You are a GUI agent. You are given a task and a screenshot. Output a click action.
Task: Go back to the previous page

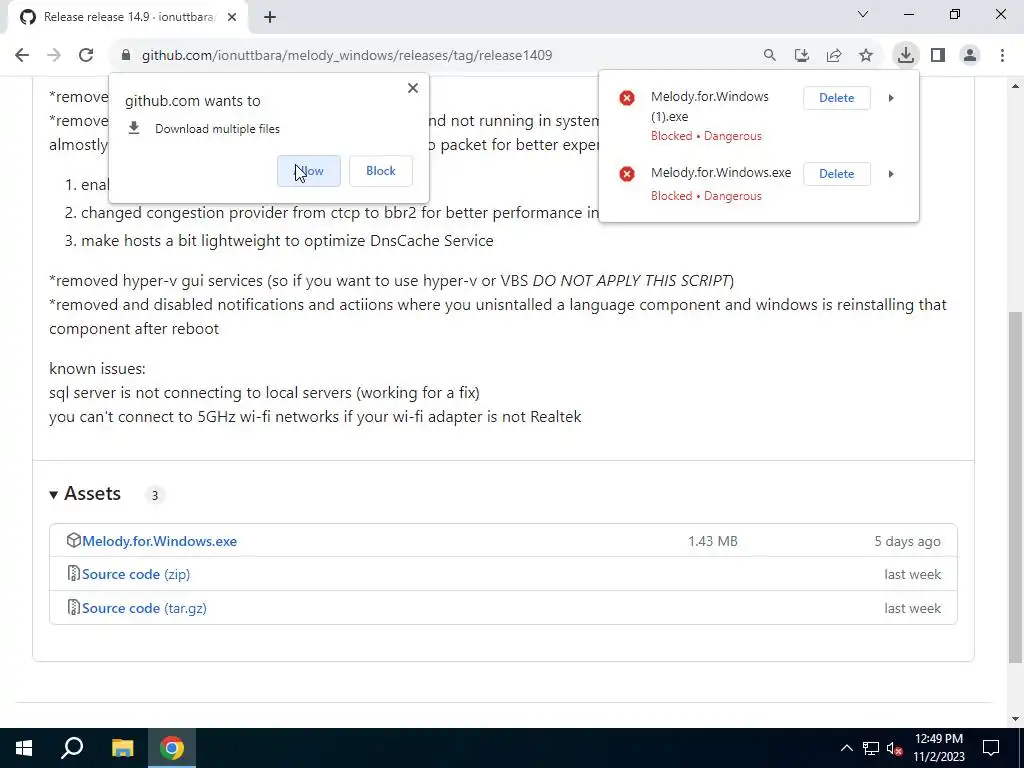point(22,55)
